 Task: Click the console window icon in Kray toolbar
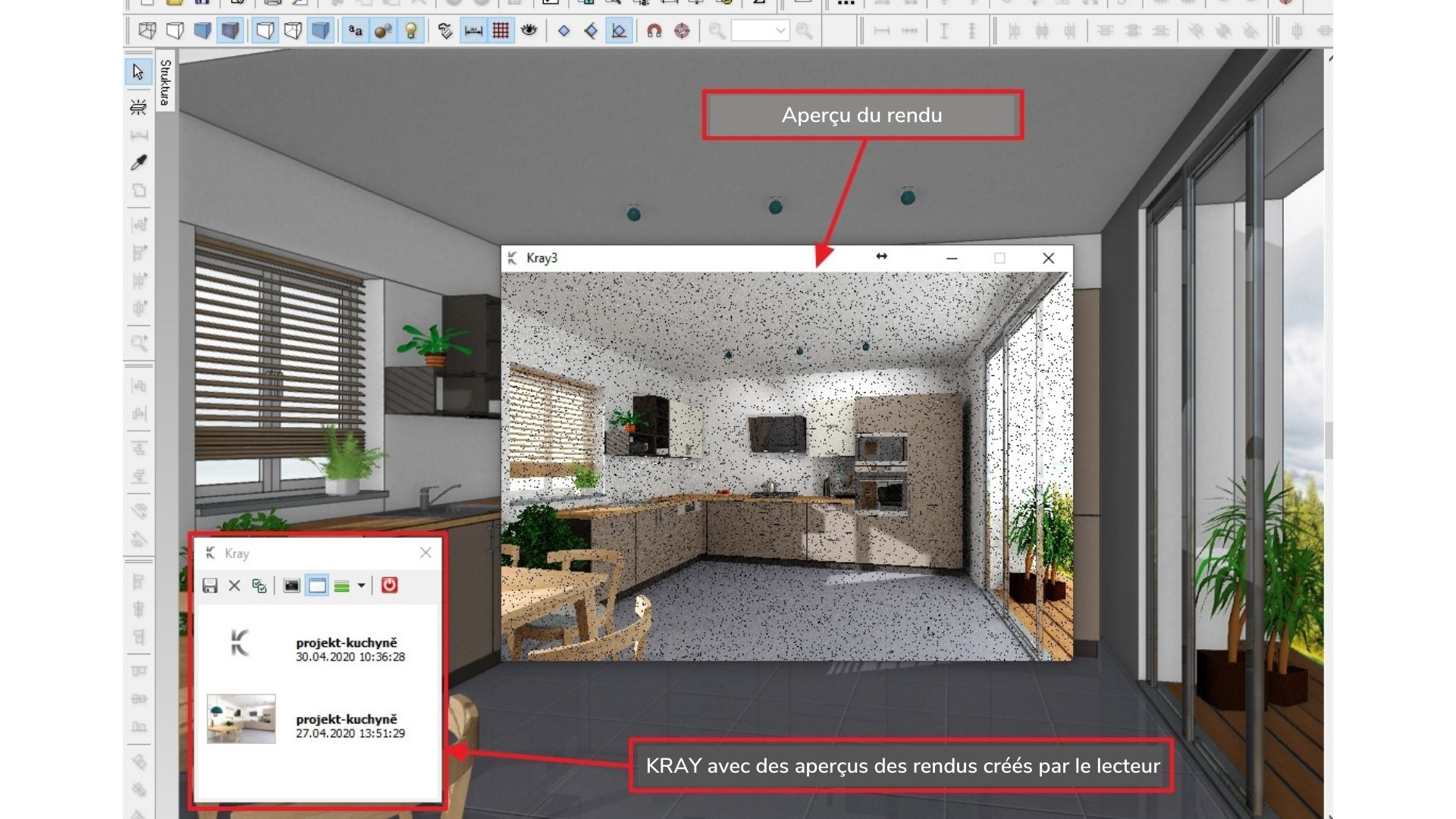291,585
